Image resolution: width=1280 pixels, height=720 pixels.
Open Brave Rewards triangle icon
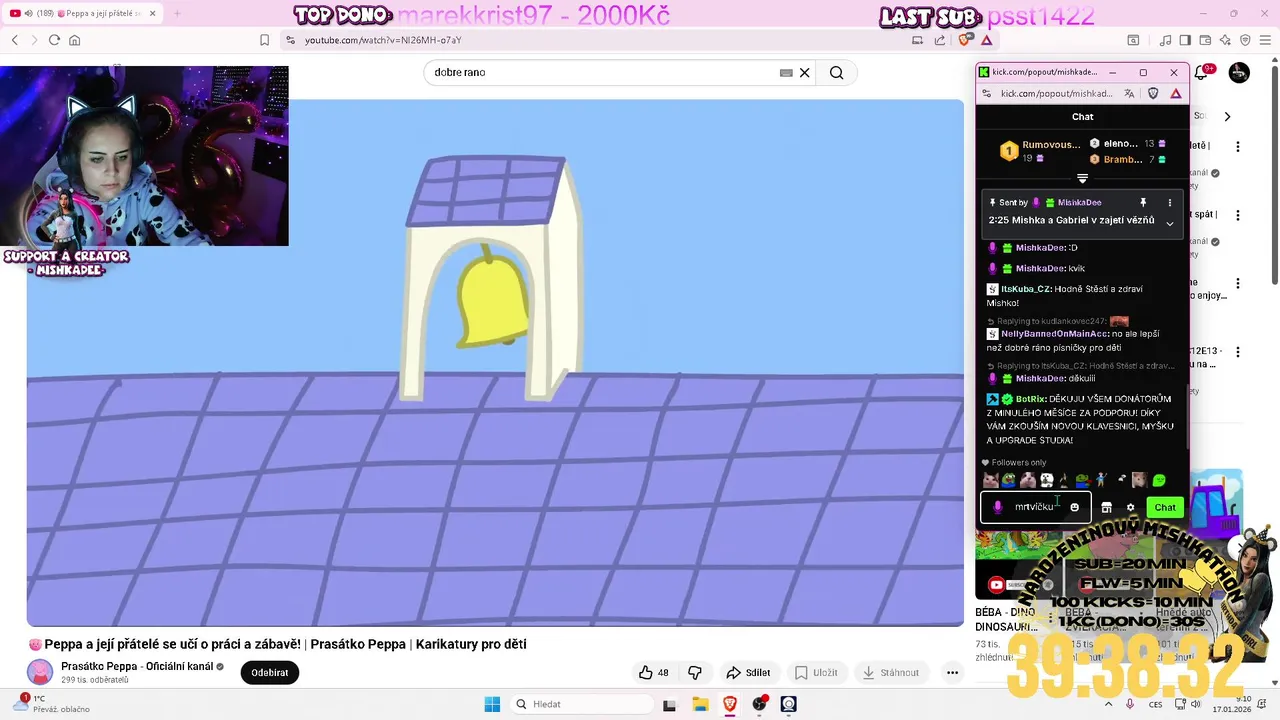[x=987, y=40]
